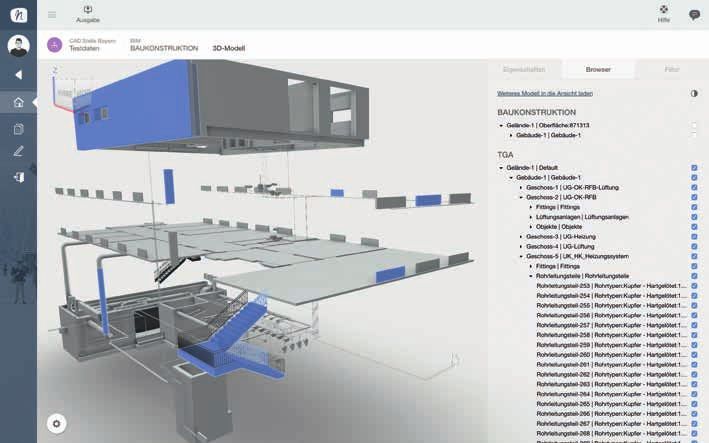
Task: Open the Hilfe help icon
Action: pyautogui.click(x=663, y=10)
